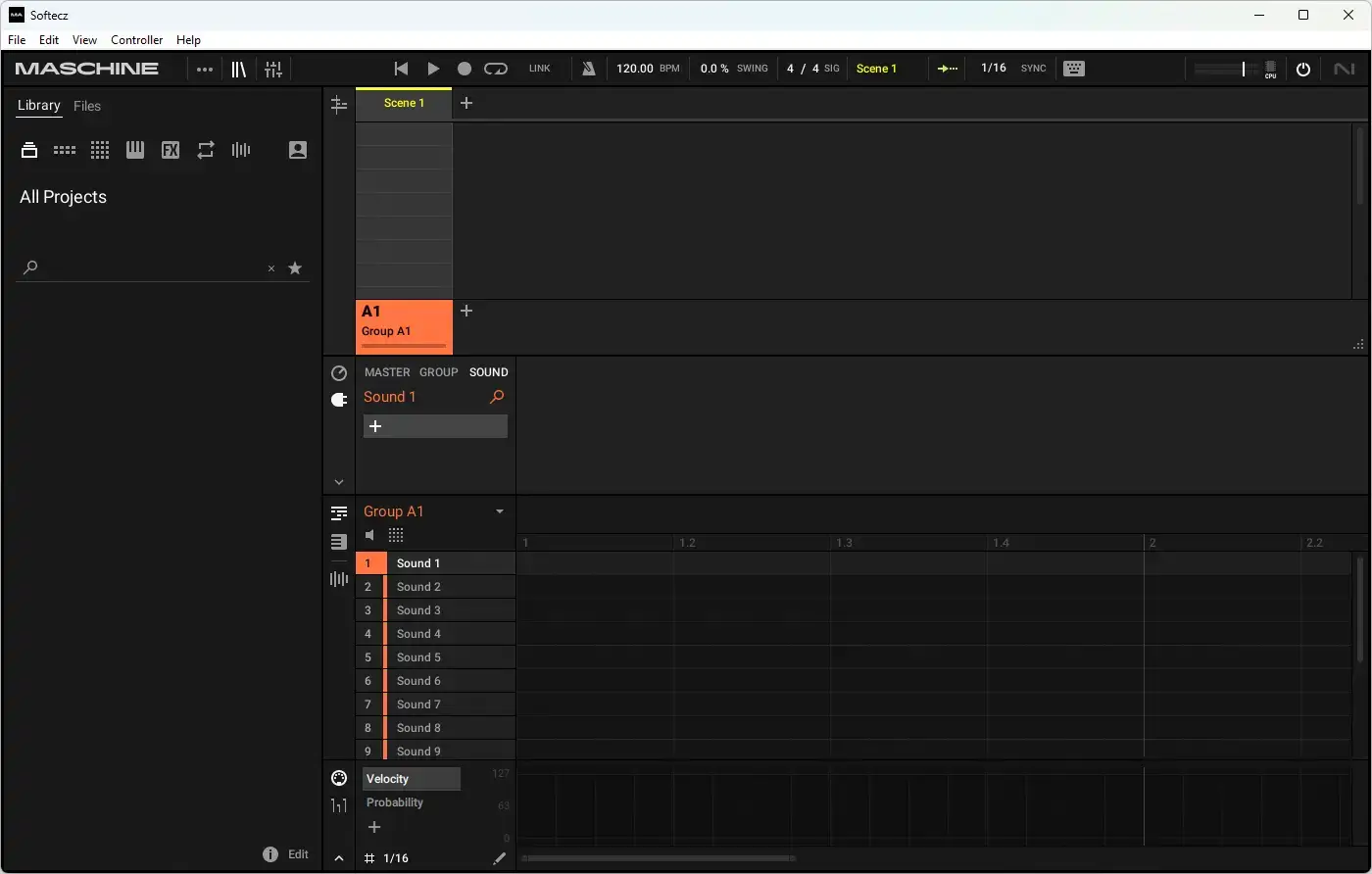Click the Restart transport button
The height and width of the screenshot is (874, 1372).
(x=401, y=69)
